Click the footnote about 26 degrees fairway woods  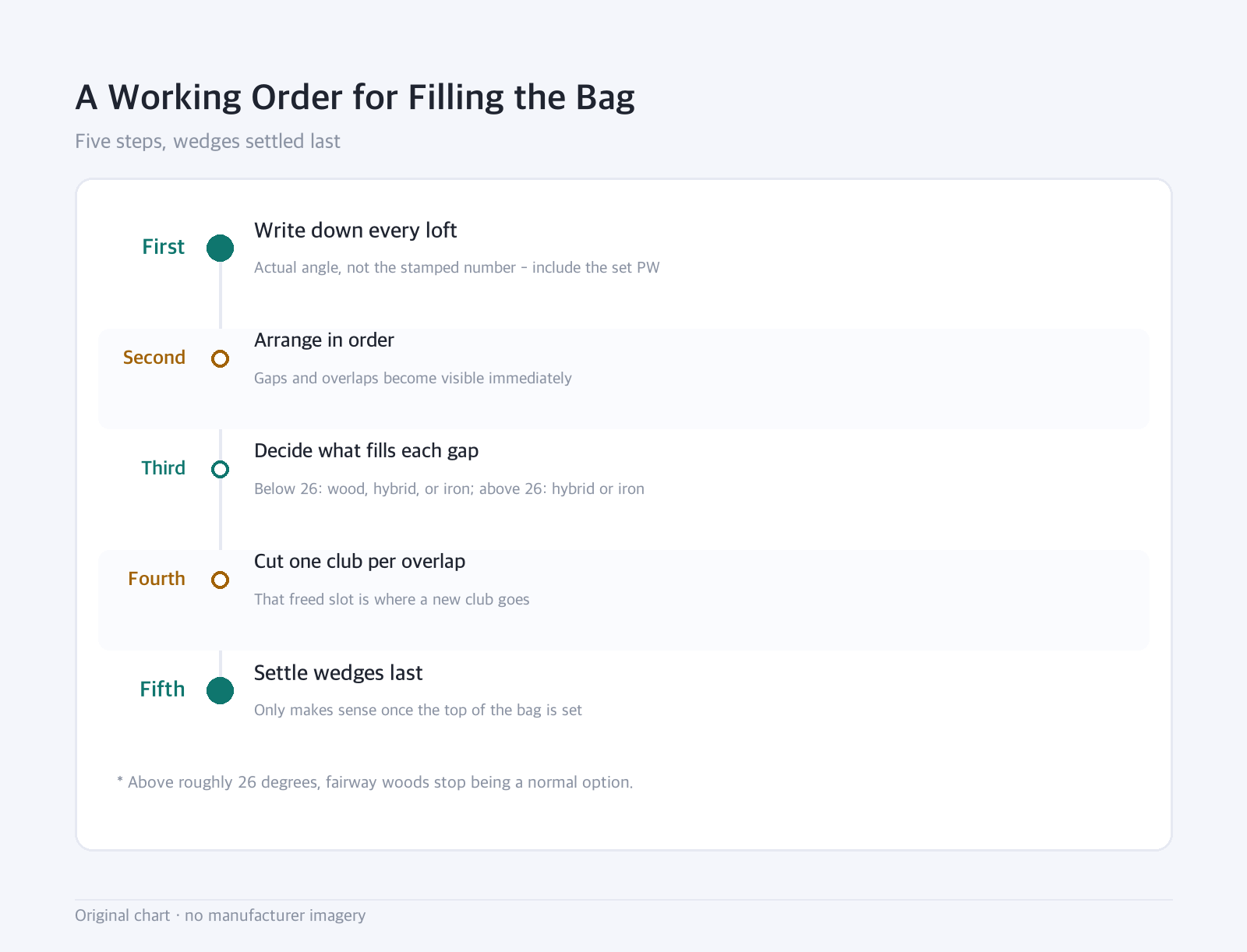click(375, 782)
